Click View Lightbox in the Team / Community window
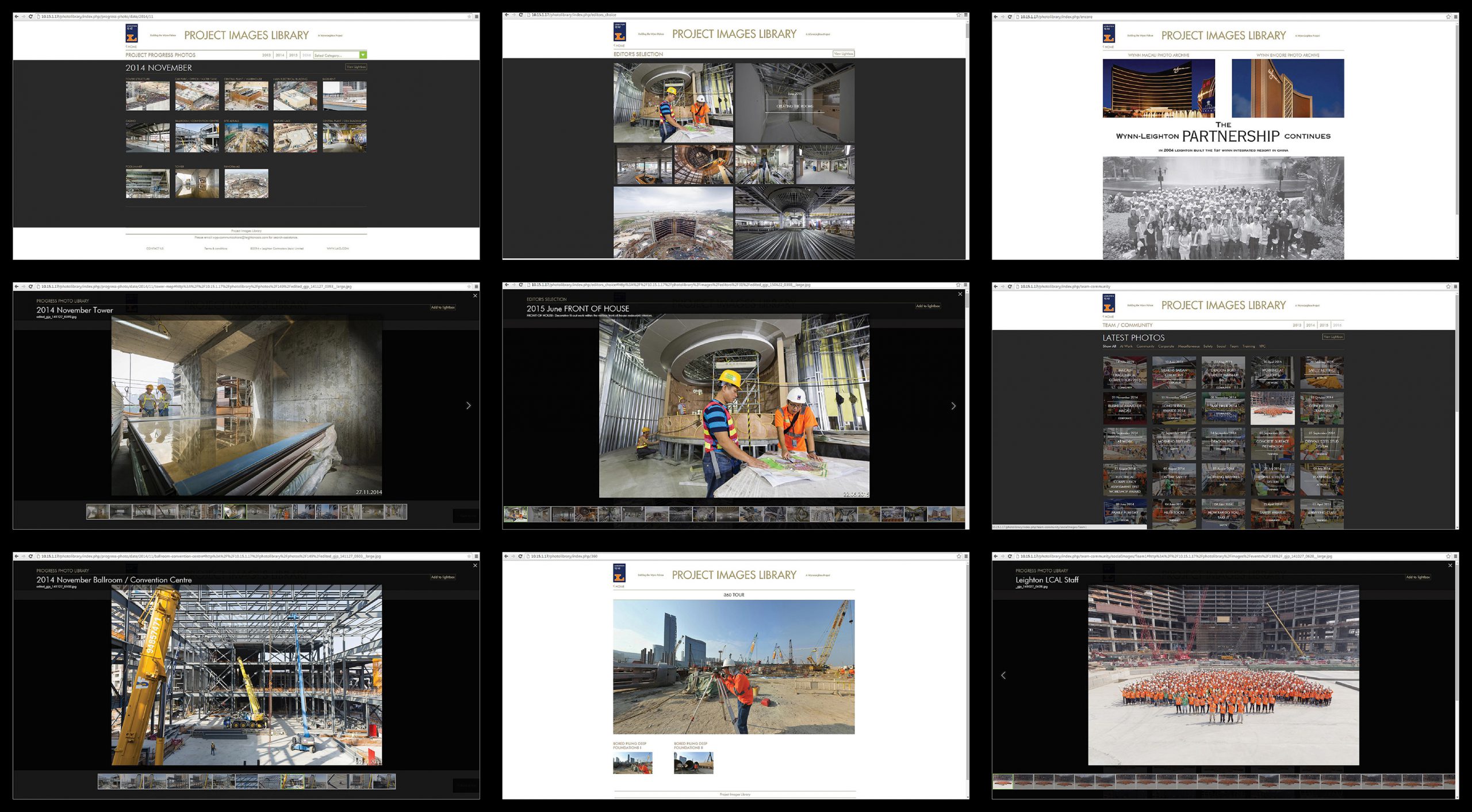The width and height of the screenshot is (1472, 812). point(1333,337)
